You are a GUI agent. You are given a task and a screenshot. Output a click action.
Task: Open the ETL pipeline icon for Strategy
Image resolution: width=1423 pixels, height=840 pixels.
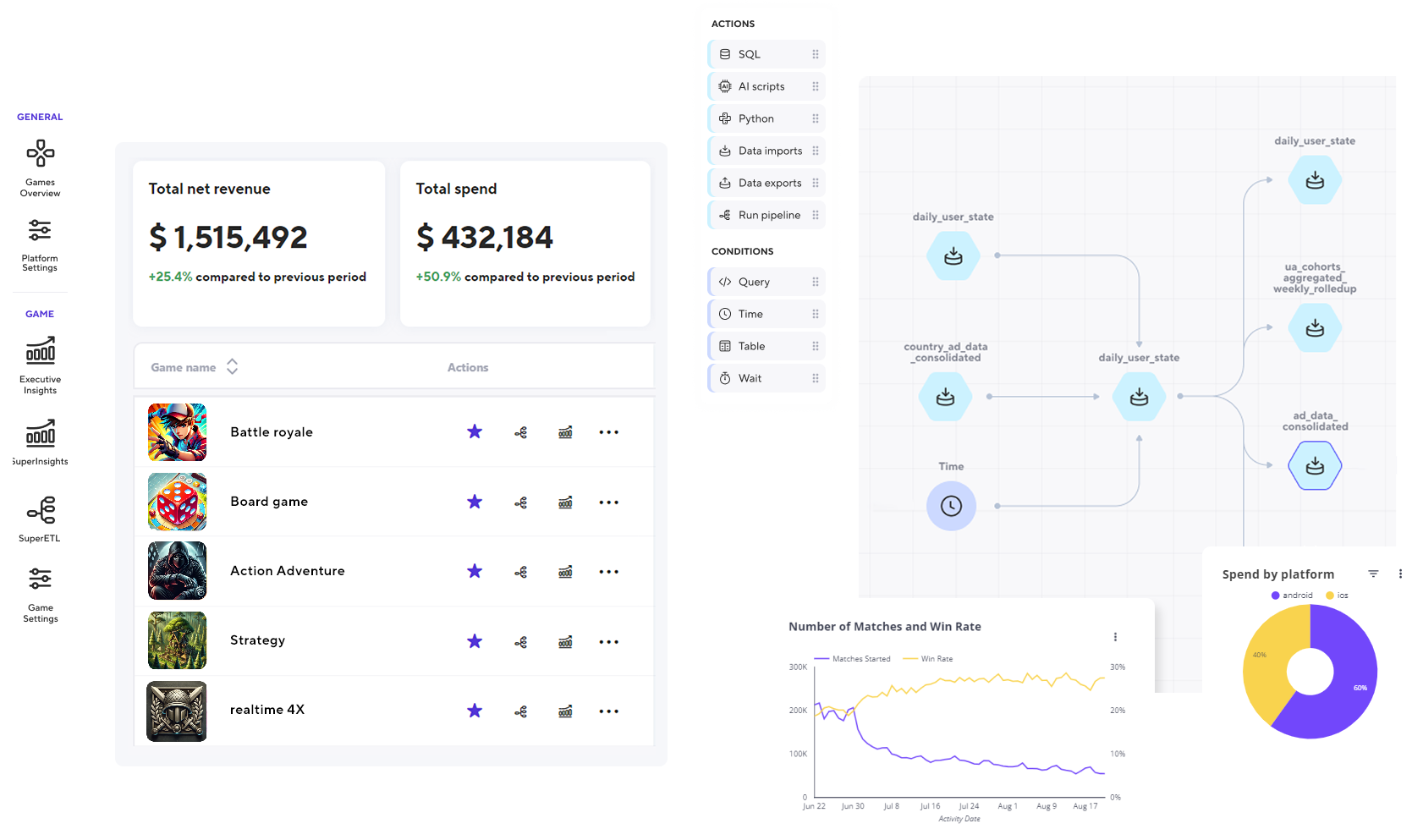coord(521,643)
